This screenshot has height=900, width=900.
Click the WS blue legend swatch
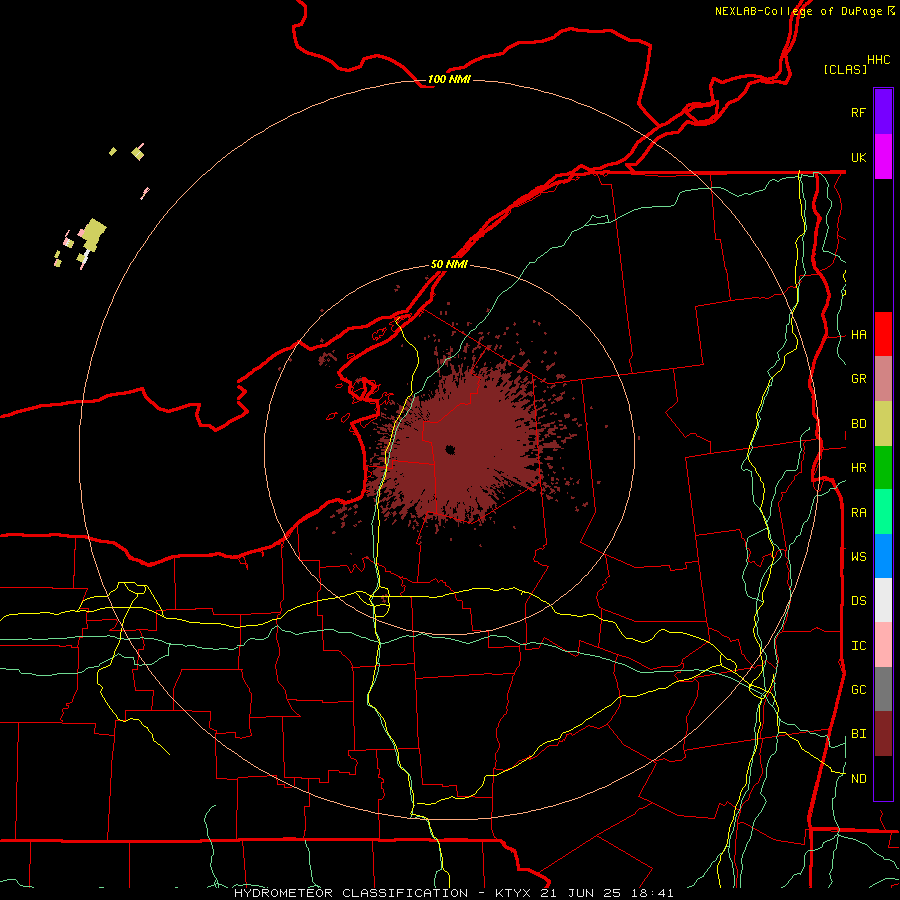(883, 556)
